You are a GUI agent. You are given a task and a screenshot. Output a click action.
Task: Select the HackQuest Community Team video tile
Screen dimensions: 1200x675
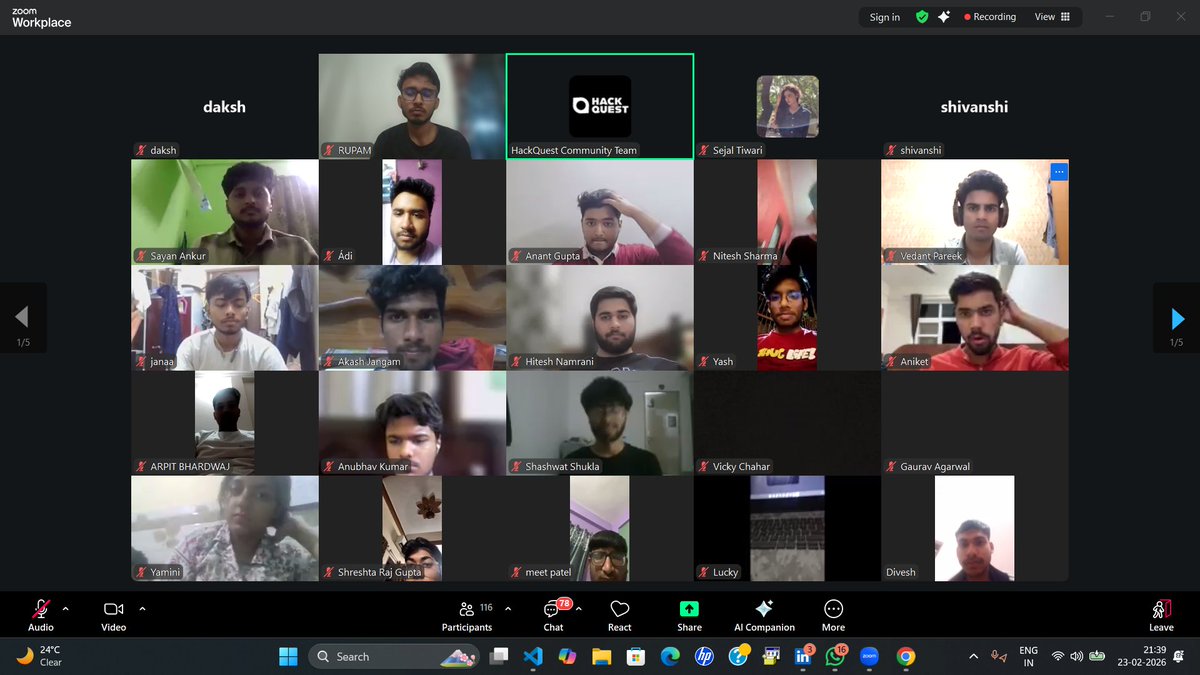[600, 106]
